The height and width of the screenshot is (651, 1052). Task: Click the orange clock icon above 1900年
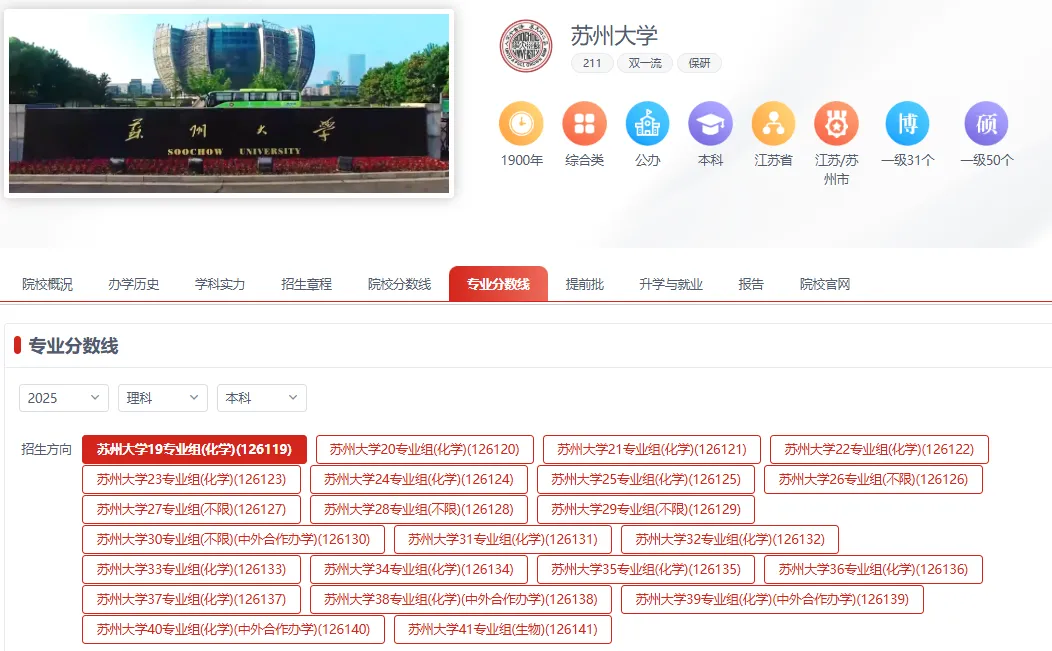(521, 123)
